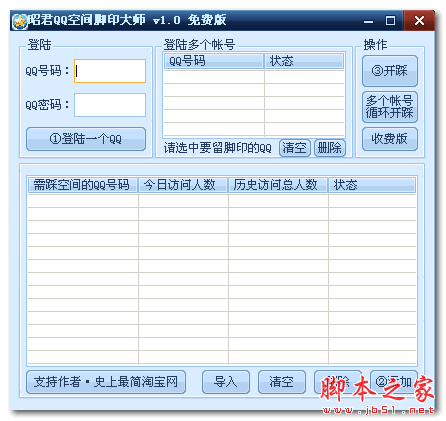This screenshot has height=421, width=446.
Task: Click 状态 column header in account list
Action: click(x=304, y=61)
